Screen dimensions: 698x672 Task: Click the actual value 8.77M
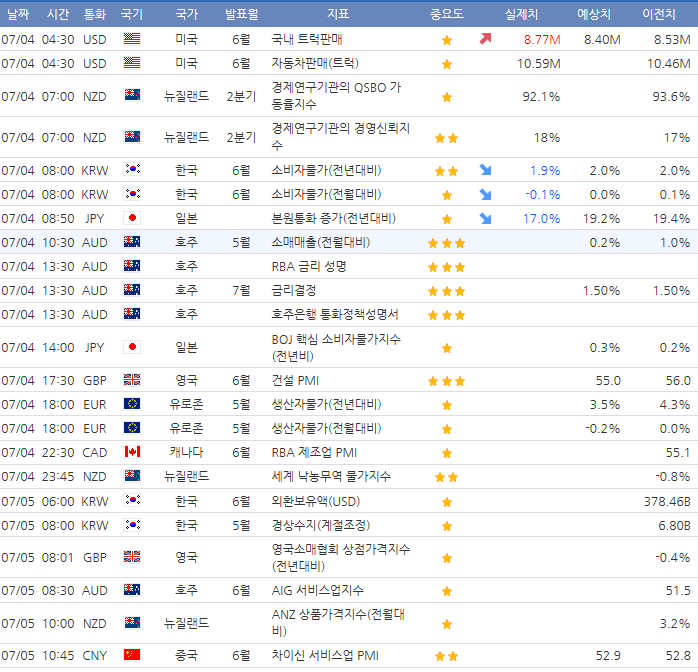pyautogui.click(x=542, y=40)
